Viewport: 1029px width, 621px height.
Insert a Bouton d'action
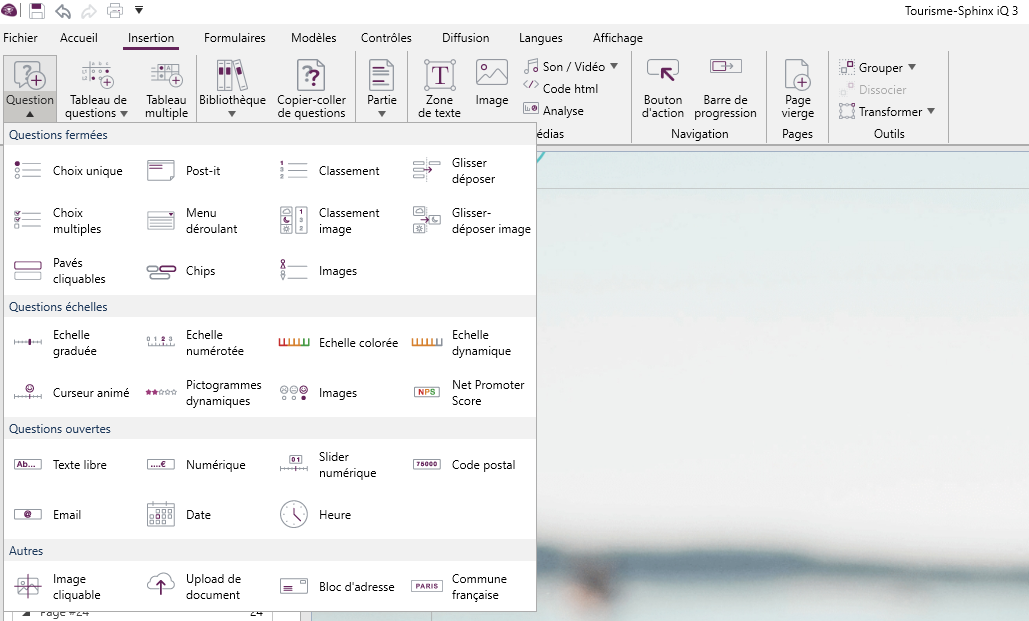tap(662, 88)
